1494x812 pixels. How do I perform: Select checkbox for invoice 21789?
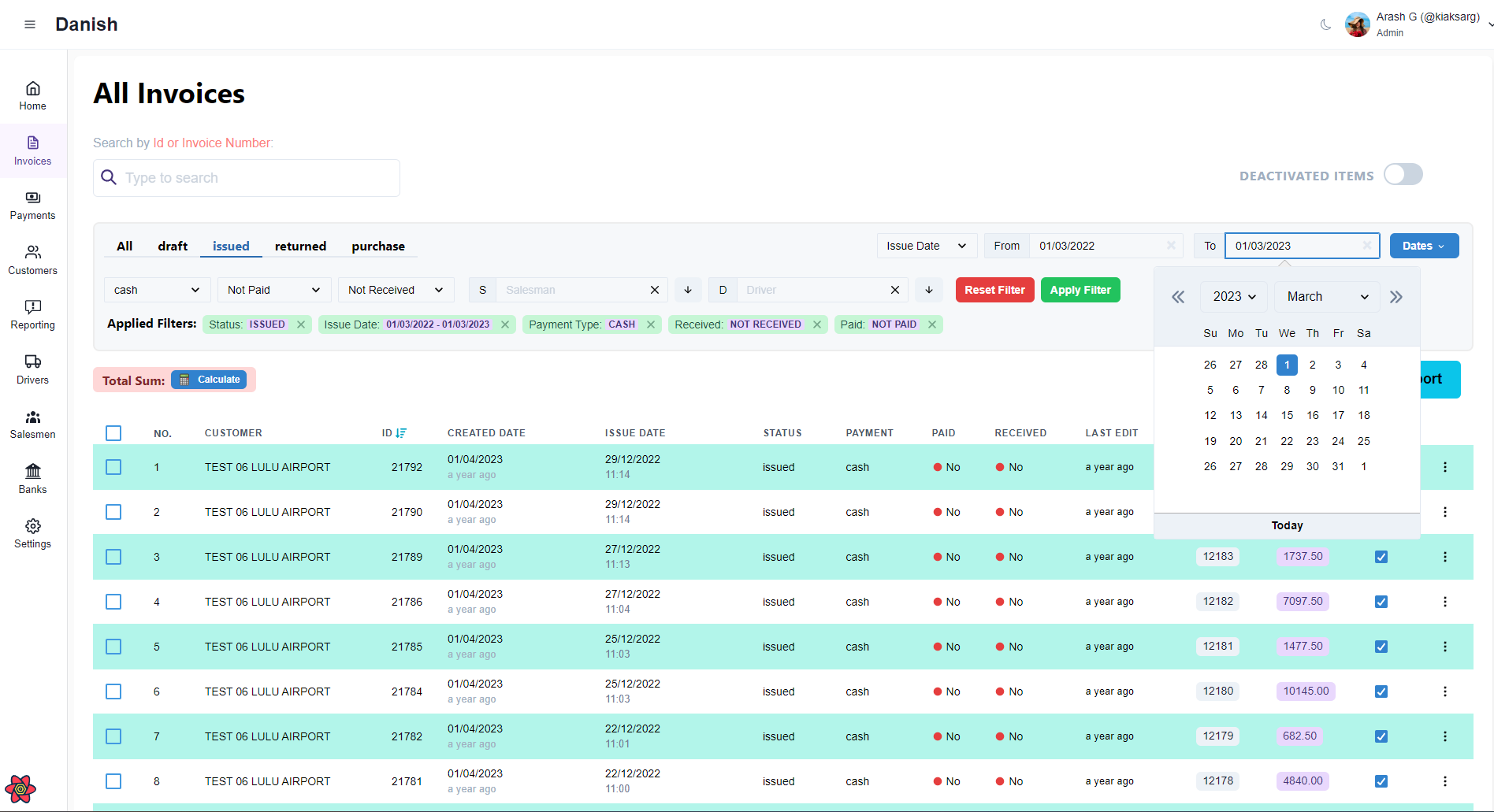tap(113, 557)
